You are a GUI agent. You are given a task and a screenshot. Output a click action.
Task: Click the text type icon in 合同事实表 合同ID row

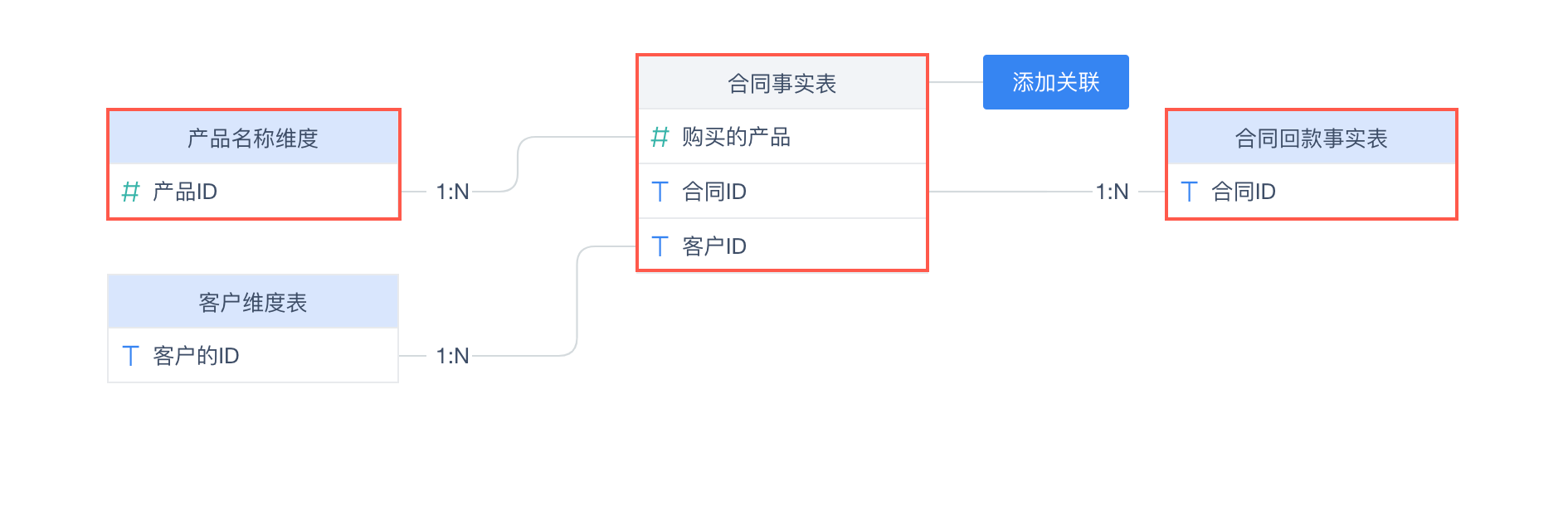coord(660,192)
